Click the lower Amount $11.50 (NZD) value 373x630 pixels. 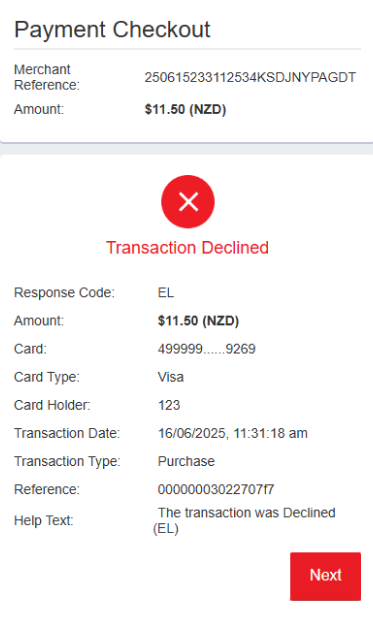[199, 321]
